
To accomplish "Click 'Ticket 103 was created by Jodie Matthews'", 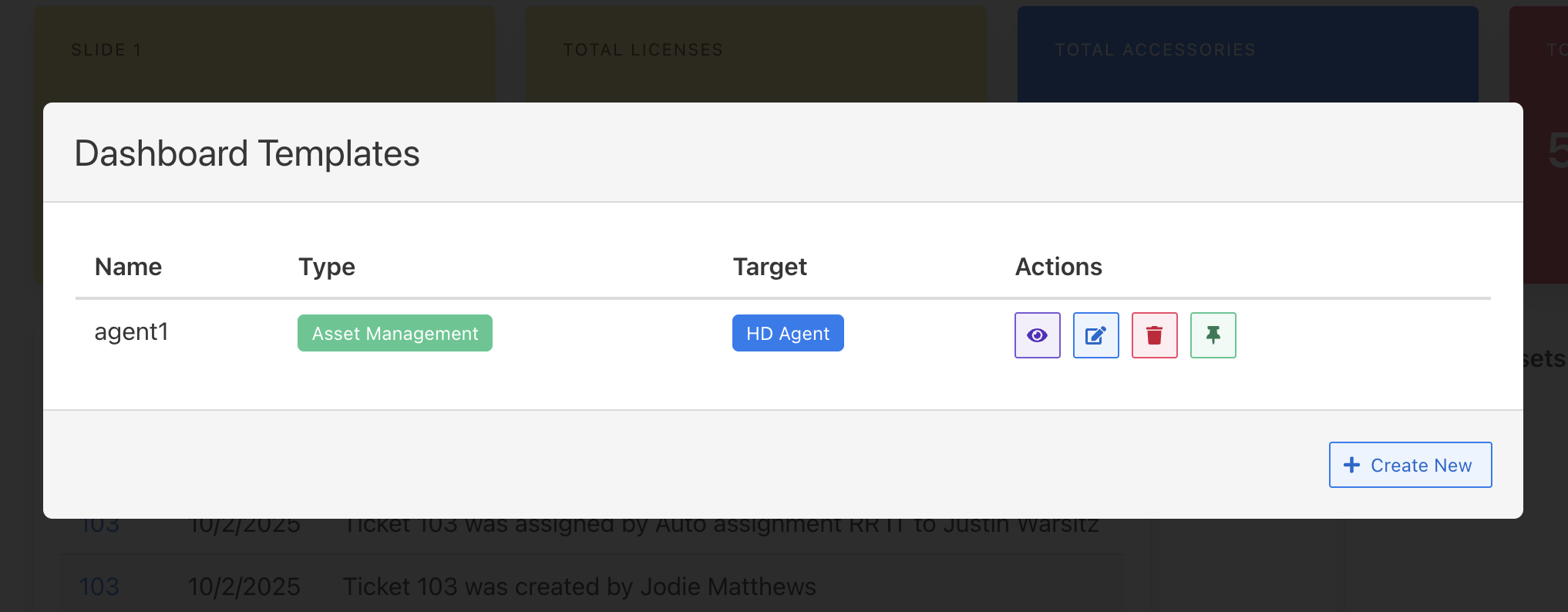I will pyautogui.click(x=579, y=587).
